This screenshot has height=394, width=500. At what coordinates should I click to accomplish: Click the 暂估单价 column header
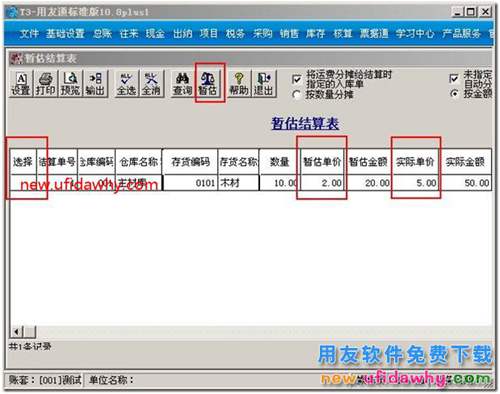coord(322,162)
